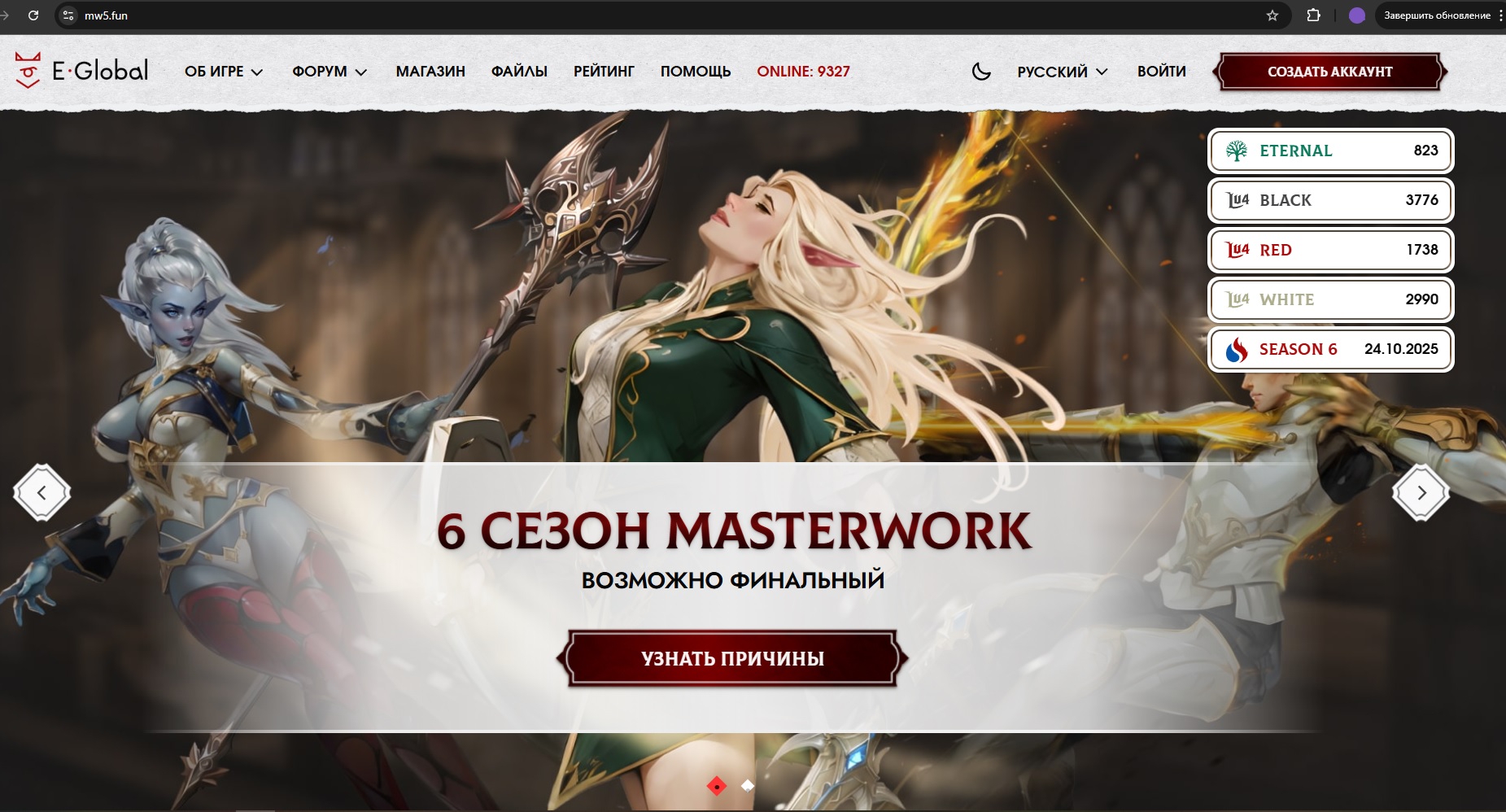This screenshot has height=812, width=1506.
Task: Click the Завершить обновление browser button
Action: 1436,15
